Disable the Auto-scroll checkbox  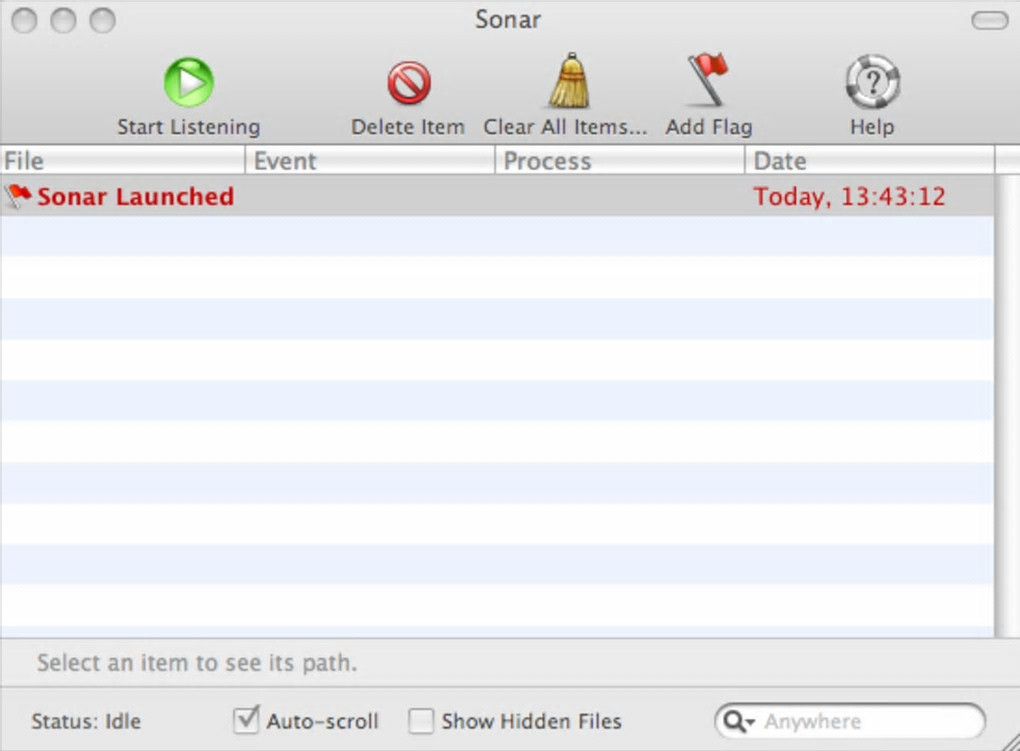tap(246, 720)
